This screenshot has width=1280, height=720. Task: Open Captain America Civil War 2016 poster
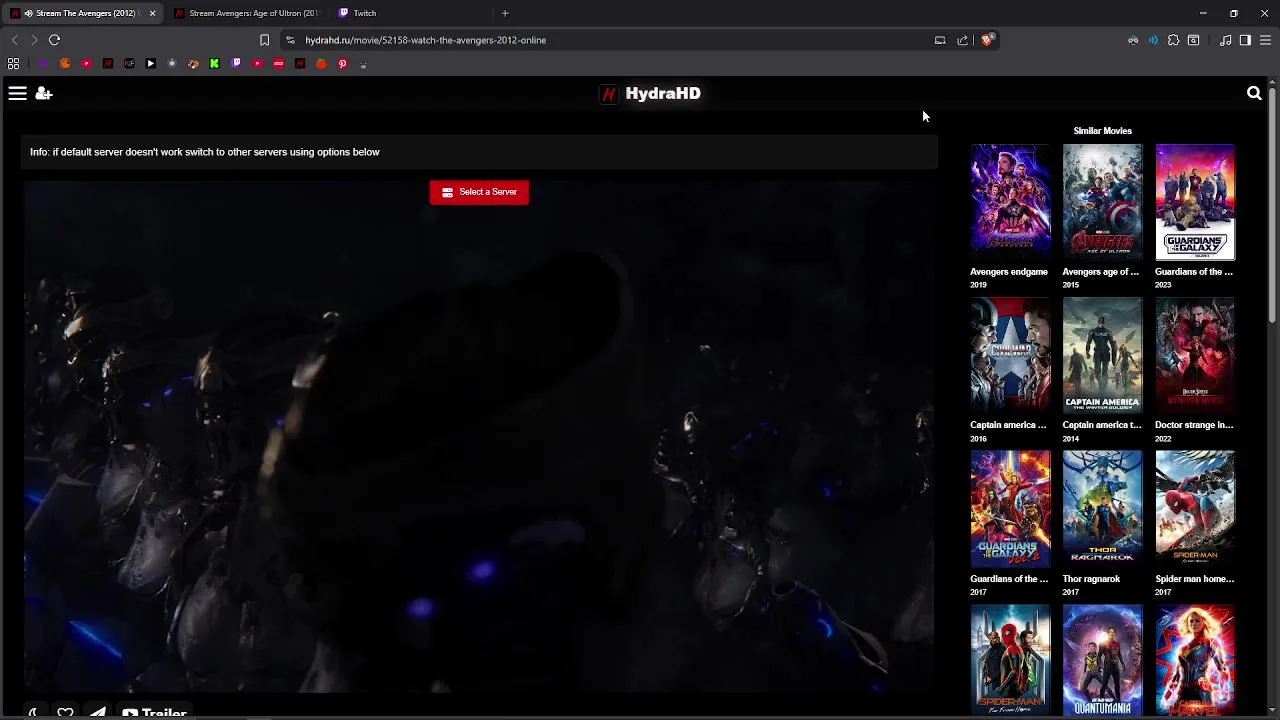[x=1010, y=356]
